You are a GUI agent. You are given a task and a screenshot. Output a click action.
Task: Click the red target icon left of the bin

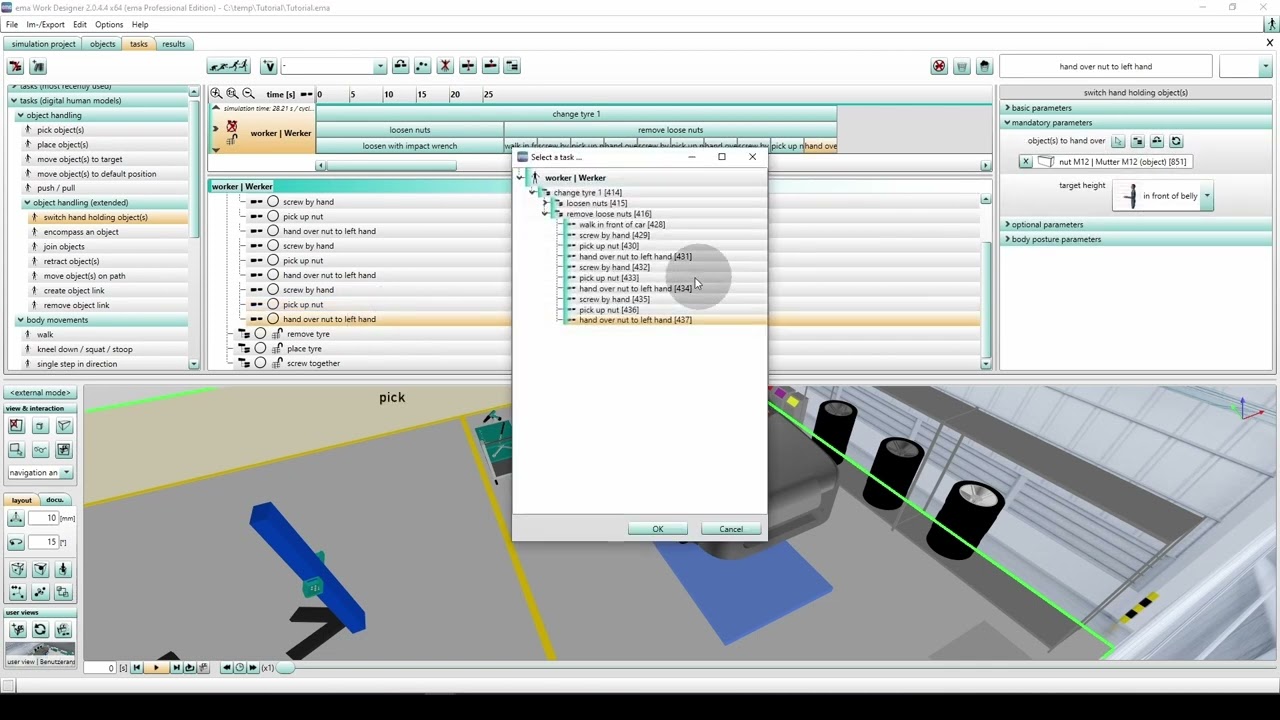click(x=939, y=66)
